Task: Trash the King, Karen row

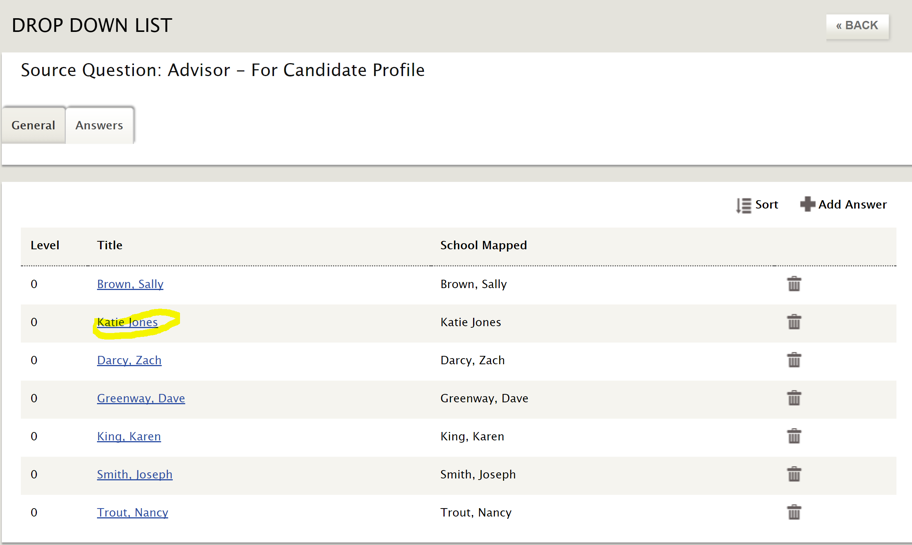Action: coord(794,436)
